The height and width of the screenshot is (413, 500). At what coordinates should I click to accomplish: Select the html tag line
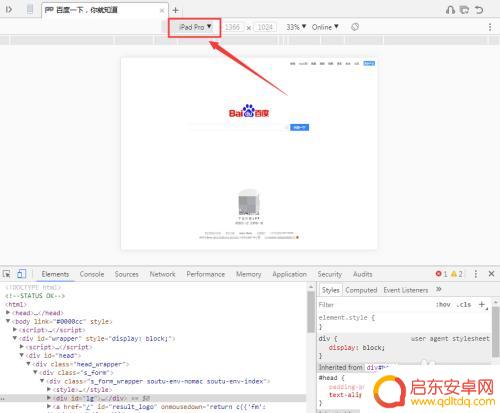16,304
